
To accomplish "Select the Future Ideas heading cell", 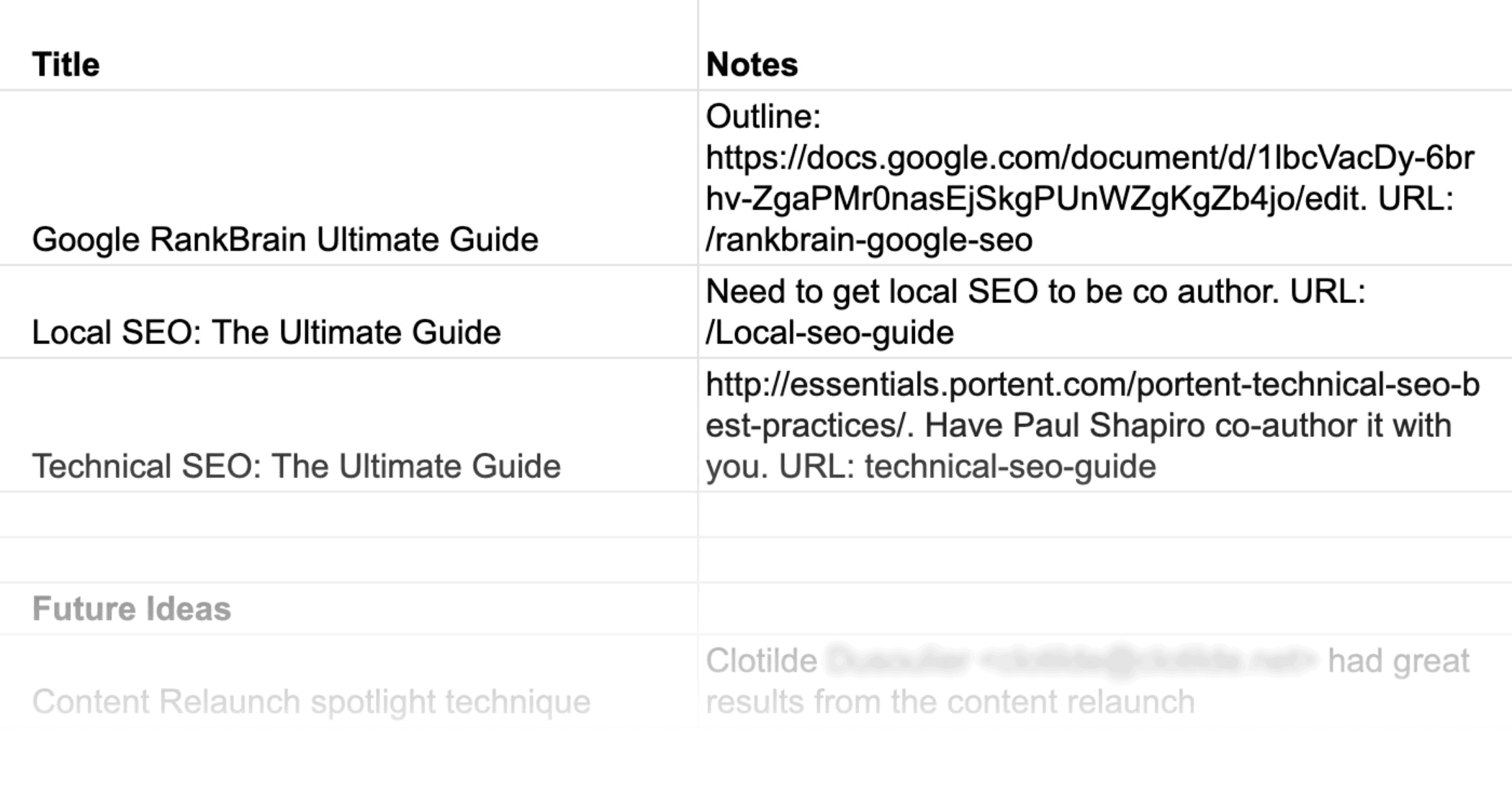I will pyautogui.click(x=348, y=608).
